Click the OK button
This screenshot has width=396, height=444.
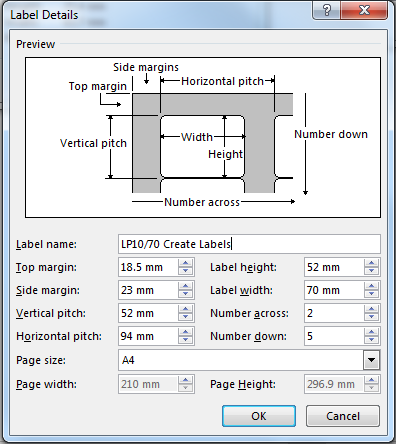pyautogui.click(x=259, y=416)
